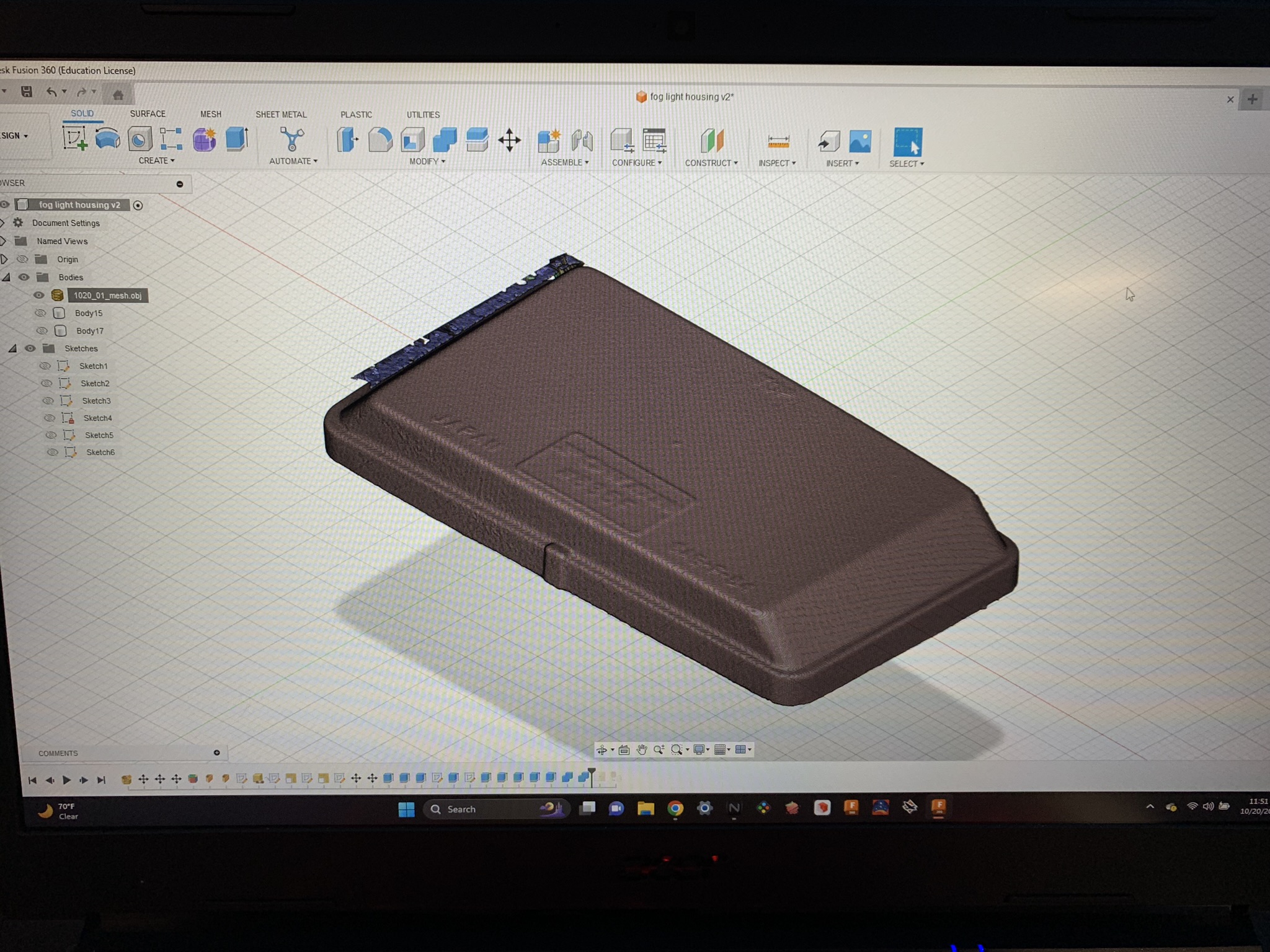Click the Save icon
Screen dimensions: 1270x952
(x=27, y=92)
